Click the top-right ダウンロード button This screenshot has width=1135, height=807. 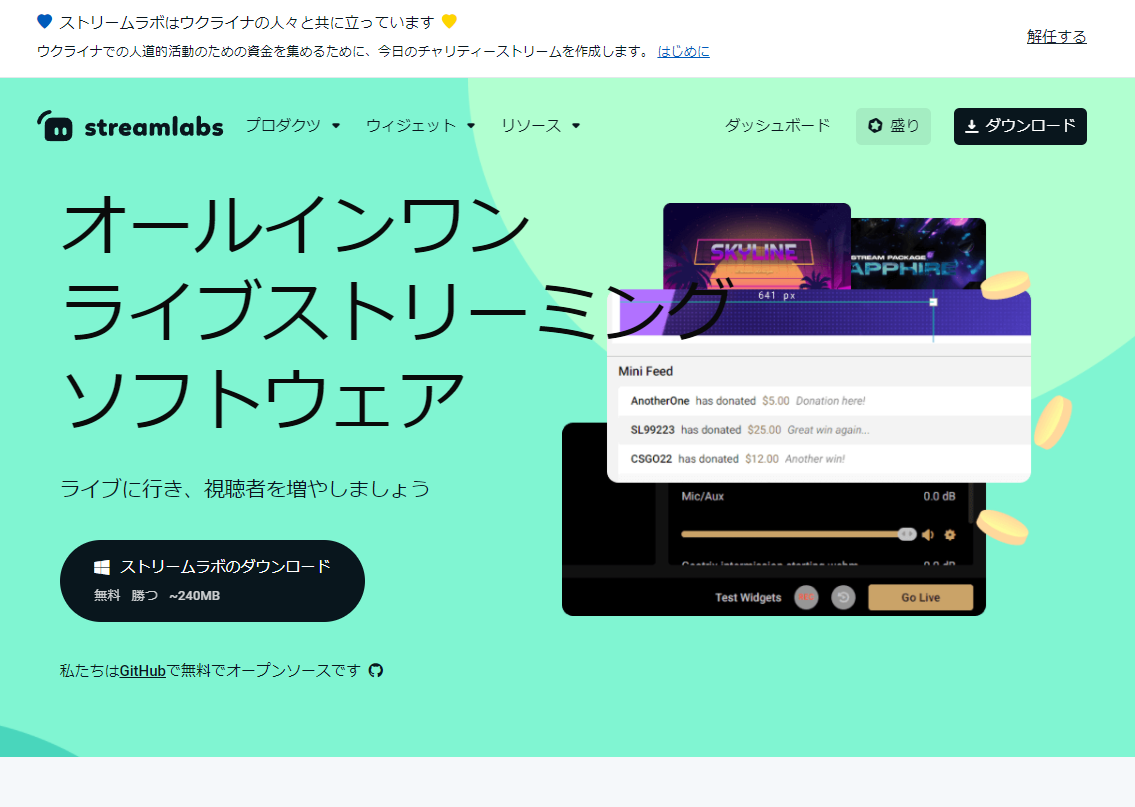(x=1020, y=126)
